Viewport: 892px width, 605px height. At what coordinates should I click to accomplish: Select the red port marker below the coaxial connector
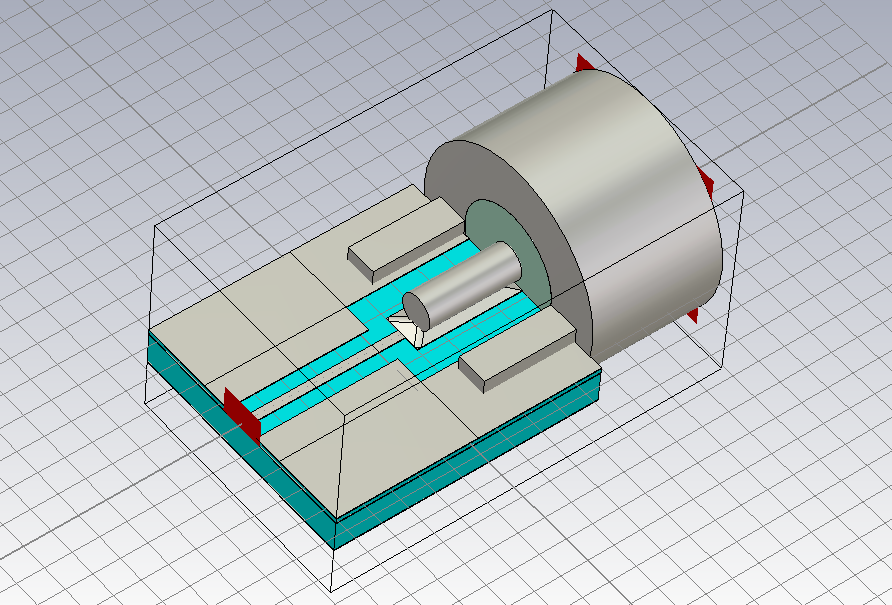tap(691, 316)
